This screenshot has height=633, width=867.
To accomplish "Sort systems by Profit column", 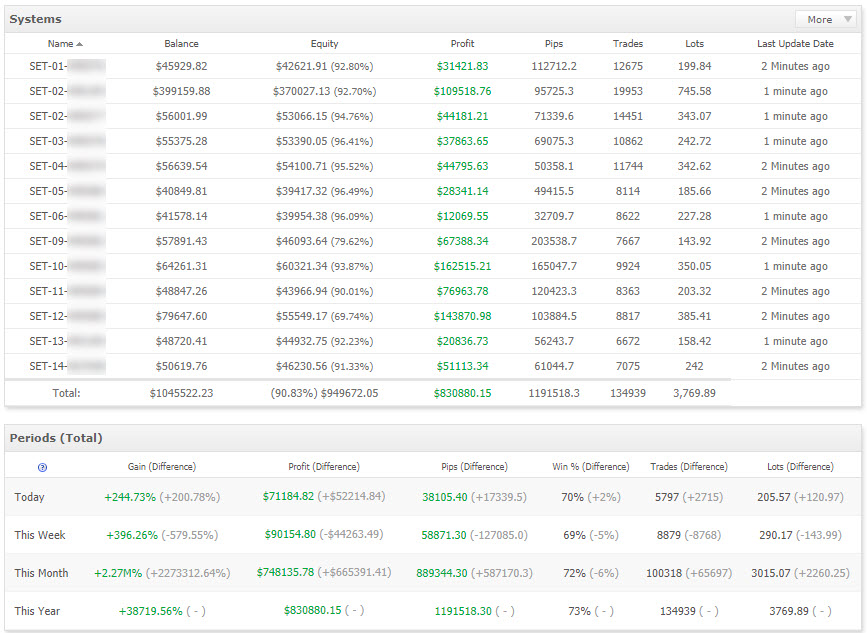I will coord(462,44).
